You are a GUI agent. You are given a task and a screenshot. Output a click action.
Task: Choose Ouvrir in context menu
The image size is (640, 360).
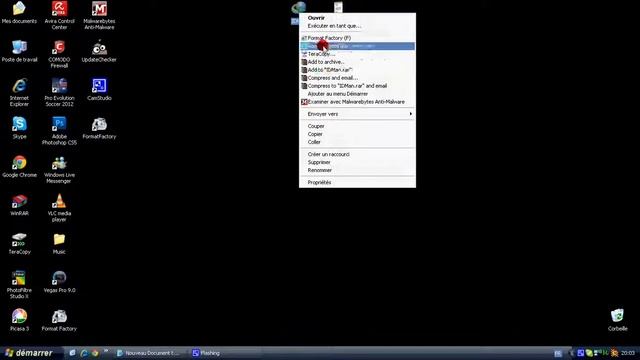[x=357, y=18]
